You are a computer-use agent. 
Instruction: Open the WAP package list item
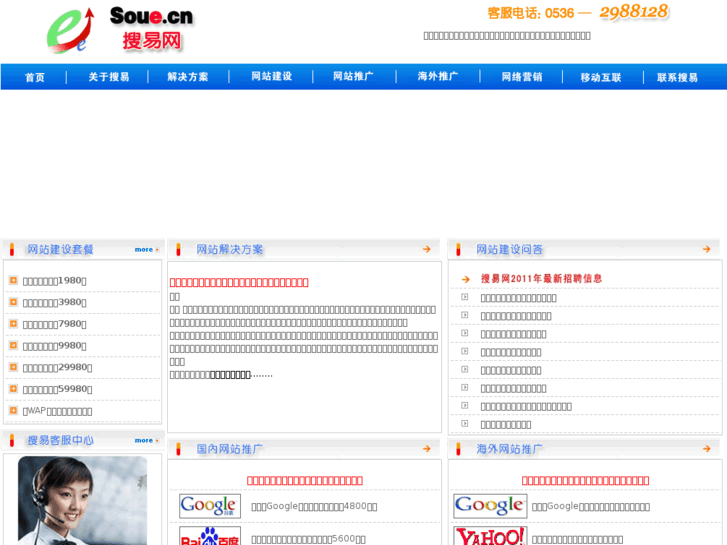57,411
